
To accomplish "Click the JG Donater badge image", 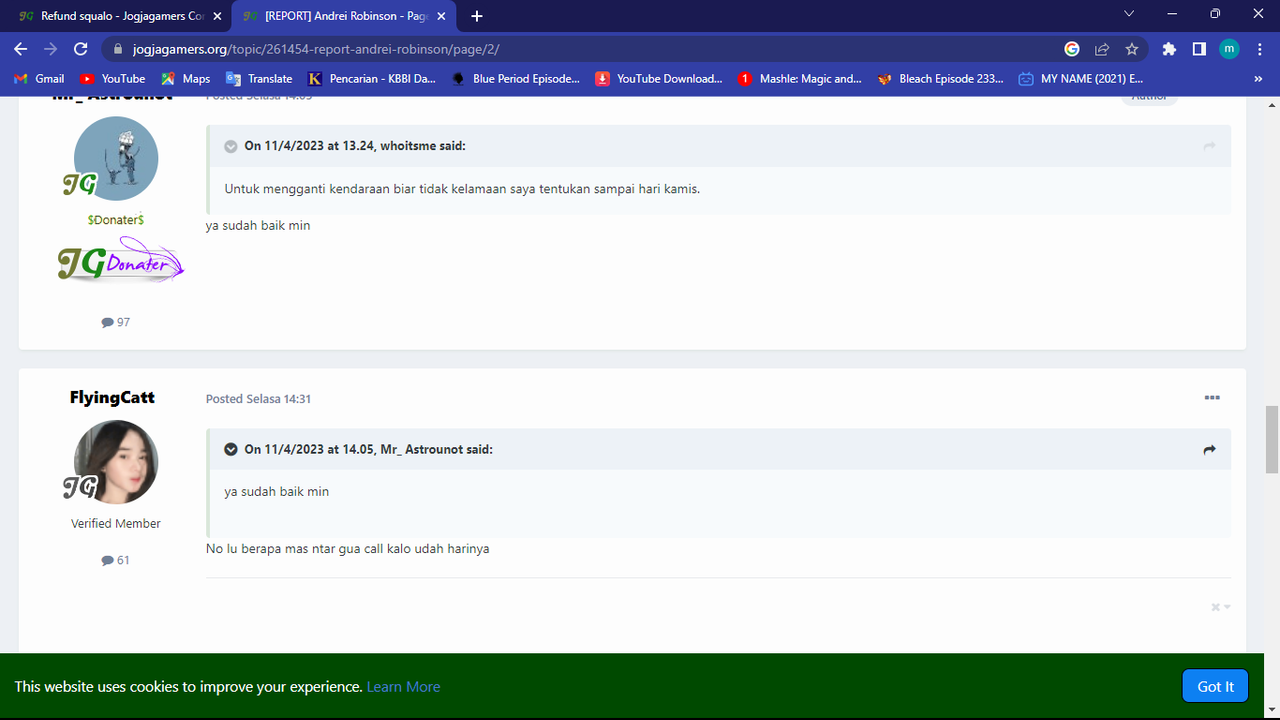I will tap(121, 260).
